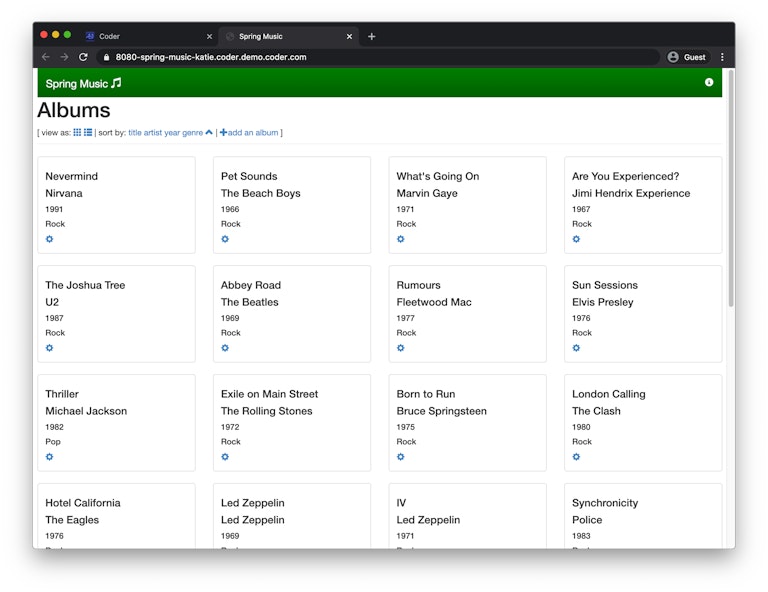
Task: Click year 1983 on Synchronicity card
Action: (581, 536)
